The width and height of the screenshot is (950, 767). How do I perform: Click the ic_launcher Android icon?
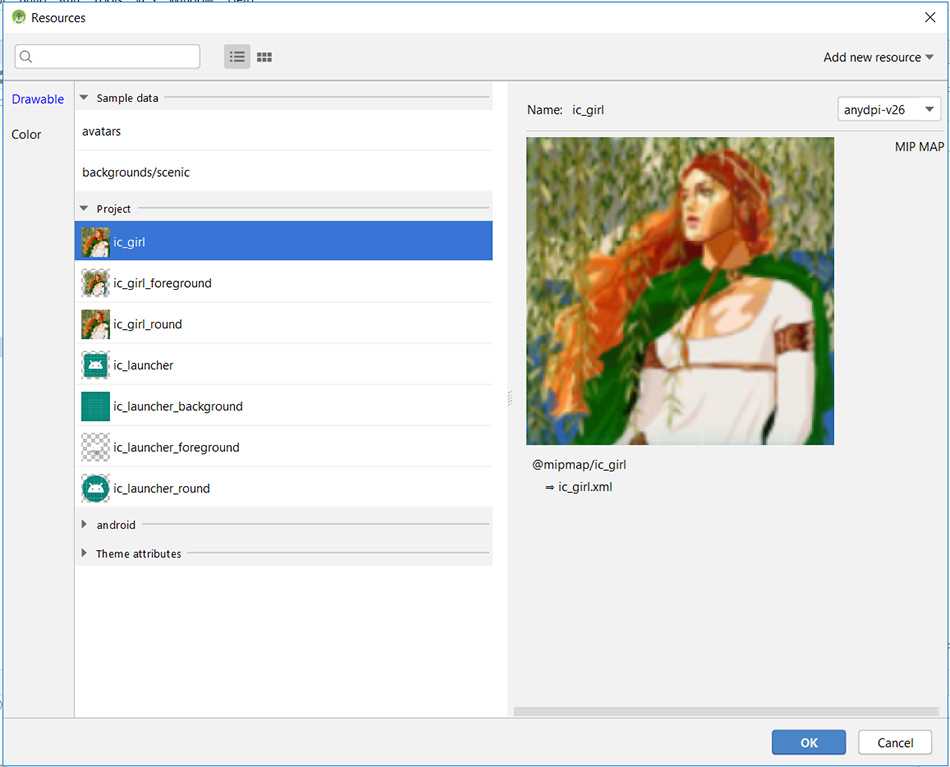(95, 365)
